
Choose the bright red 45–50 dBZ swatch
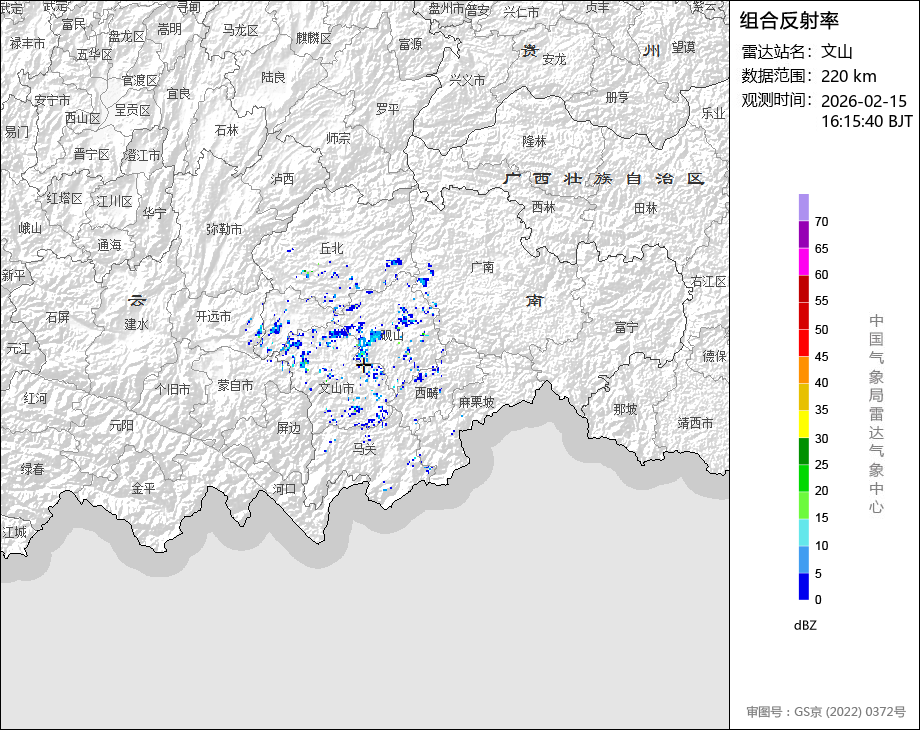pos(804,343)
